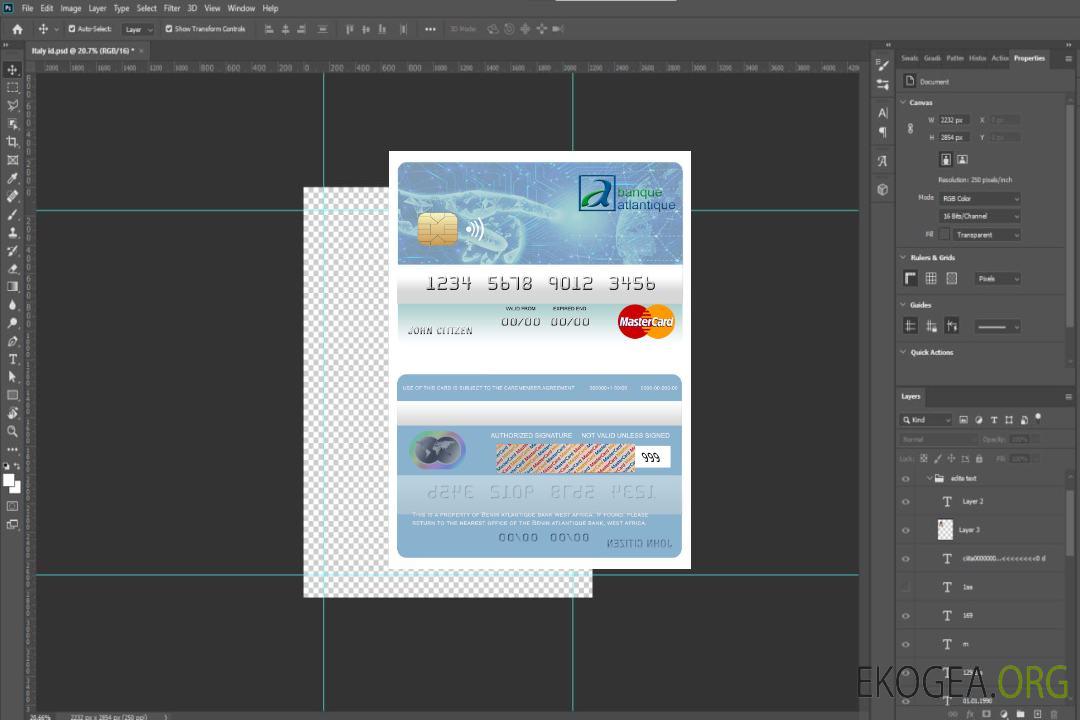Select the Crop tool
Image resolution: width=1080 pixels, height=720 pixels.
coord(12,142)
